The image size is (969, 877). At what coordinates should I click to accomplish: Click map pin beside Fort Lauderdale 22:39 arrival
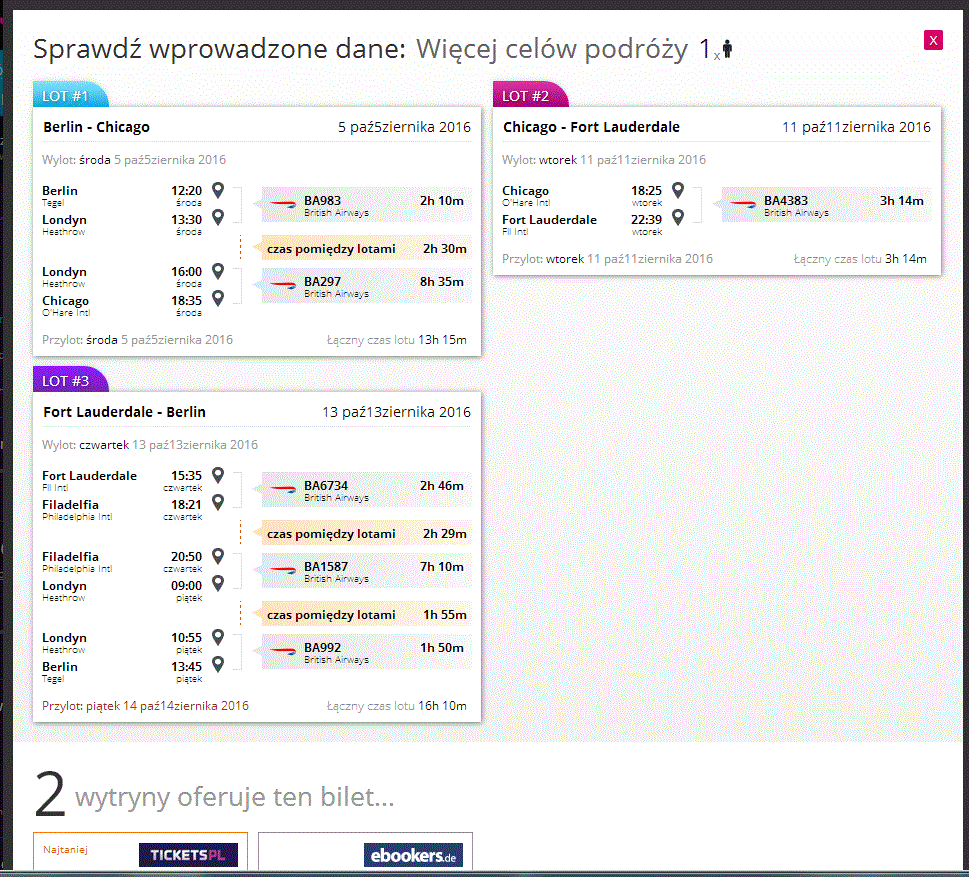pyautogui.click(x=678, y=217)
